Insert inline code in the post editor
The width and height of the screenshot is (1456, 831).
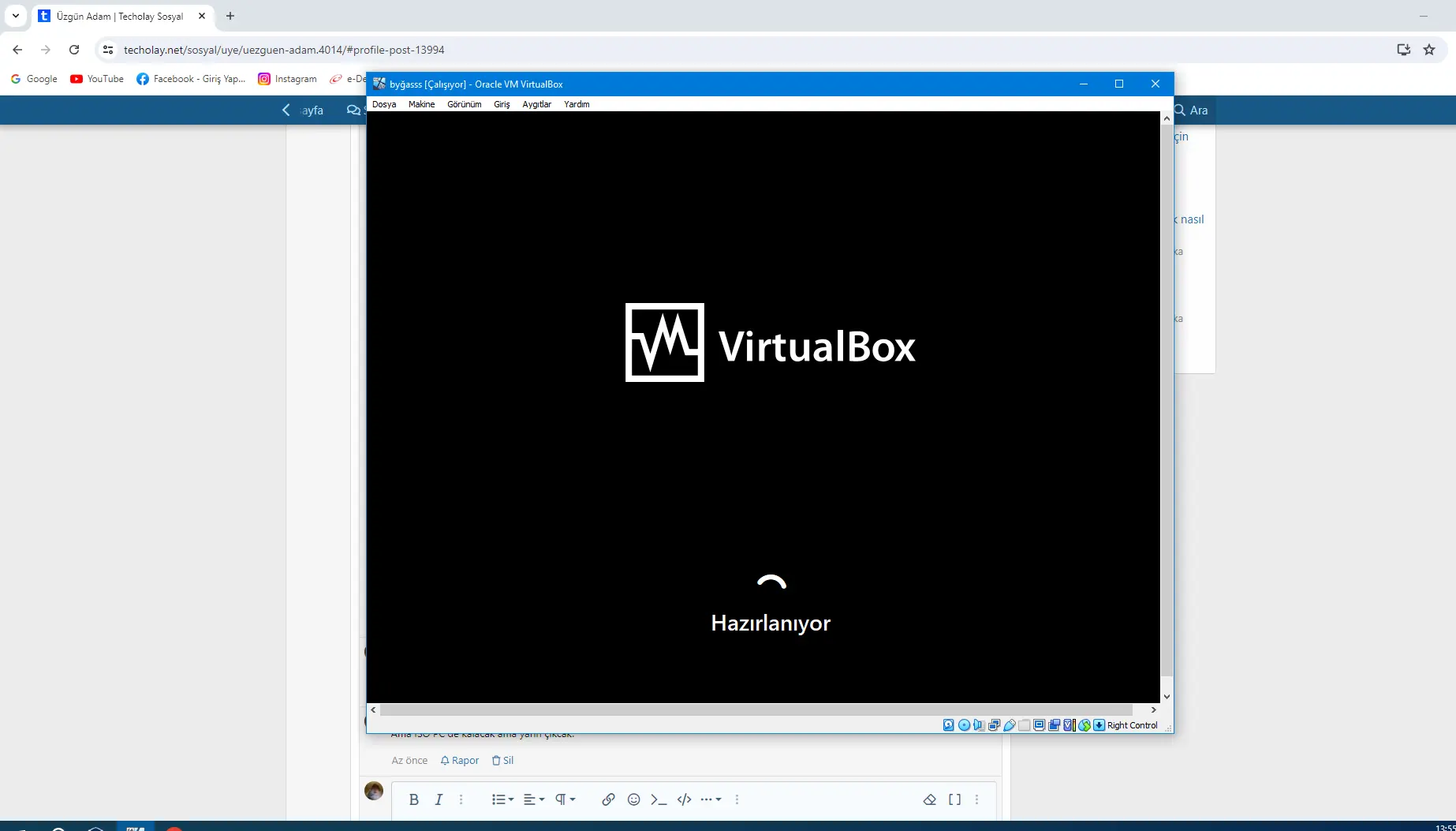[x=659, y=799]
